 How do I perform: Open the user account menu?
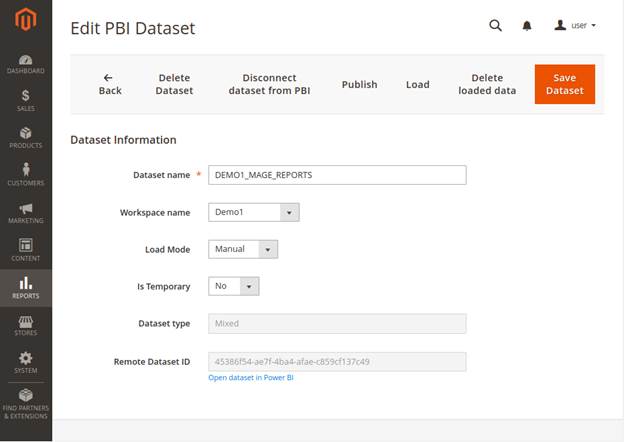575,25
